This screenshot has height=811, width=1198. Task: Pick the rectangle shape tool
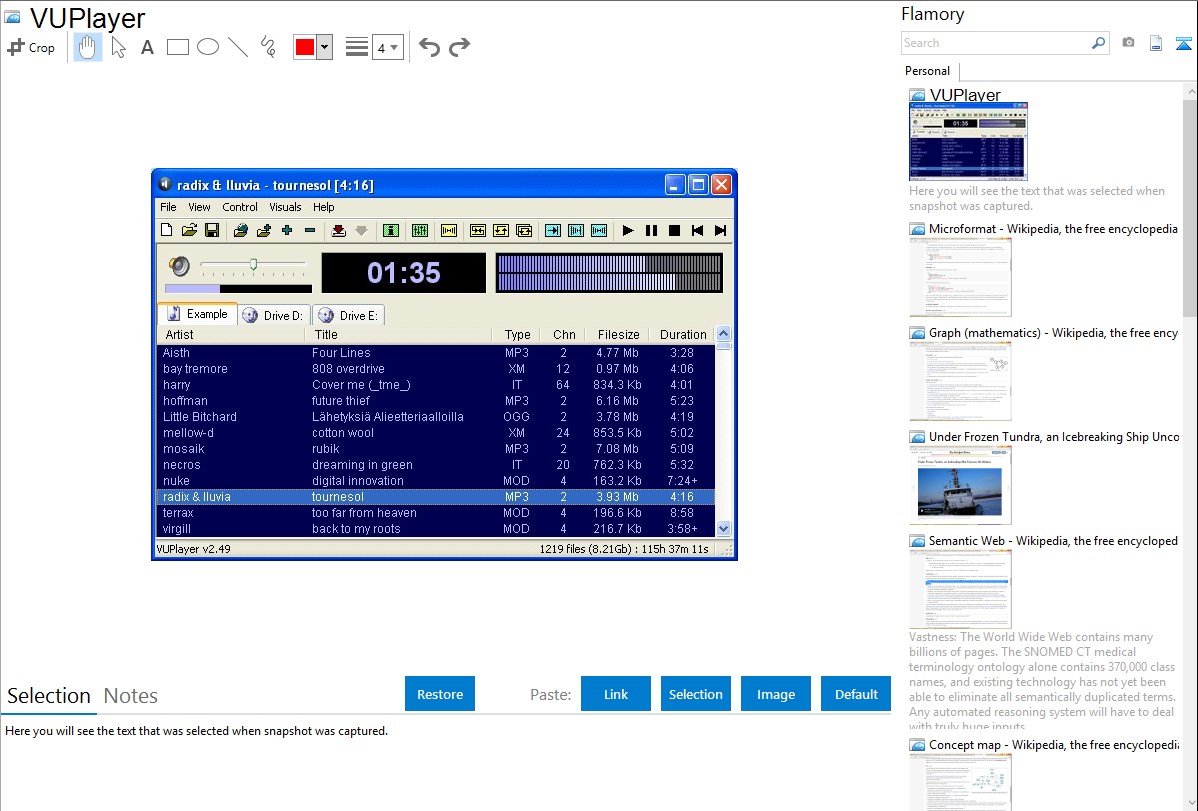point(177,47)
